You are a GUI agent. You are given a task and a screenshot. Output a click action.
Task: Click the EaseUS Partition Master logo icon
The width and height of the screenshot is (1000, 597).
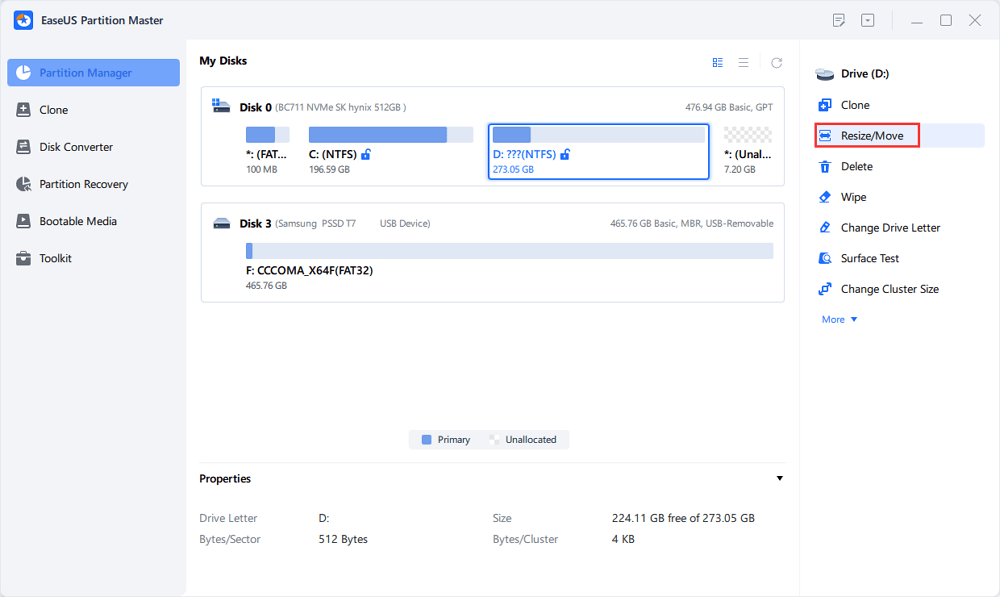pos(24,20)
